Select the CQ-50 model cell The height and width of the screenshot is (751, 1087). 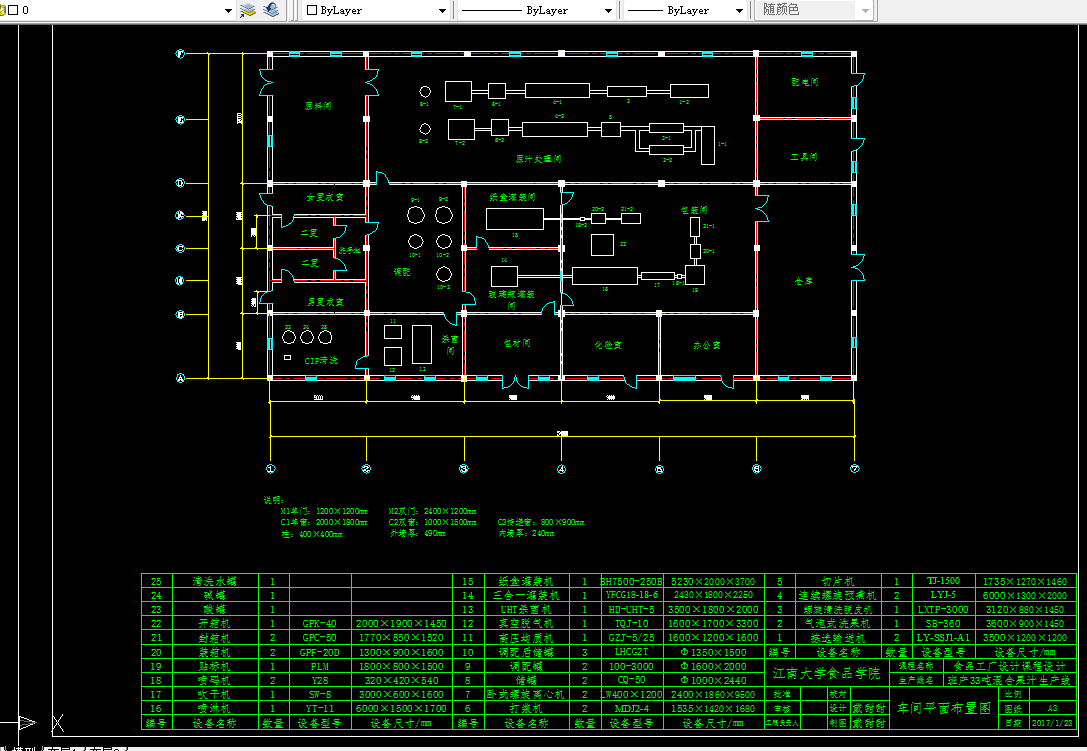tap(632, 680)
